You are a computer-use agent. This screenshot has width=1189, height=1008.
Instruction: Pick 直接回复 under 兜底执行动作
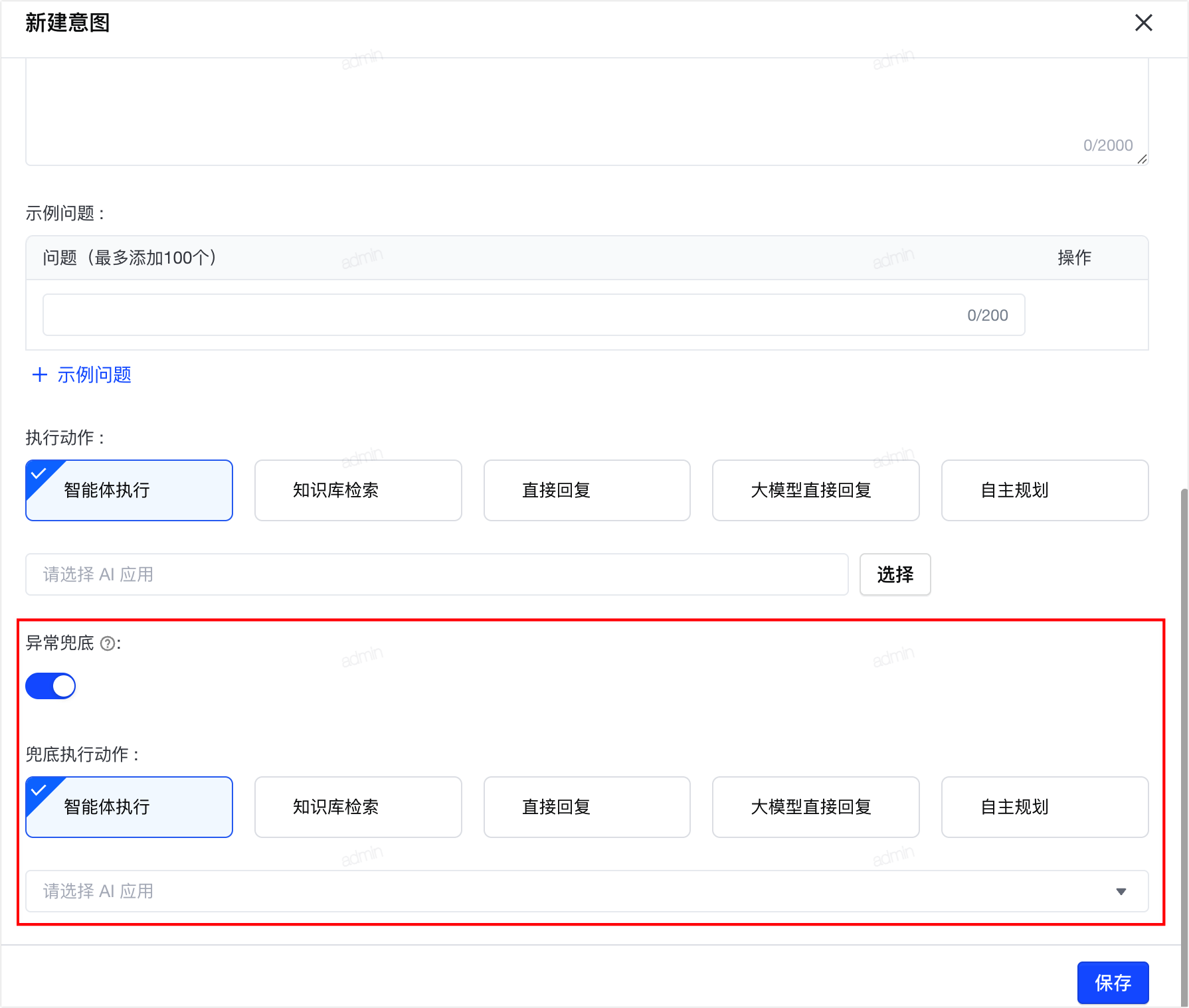[x=587, y=807]
